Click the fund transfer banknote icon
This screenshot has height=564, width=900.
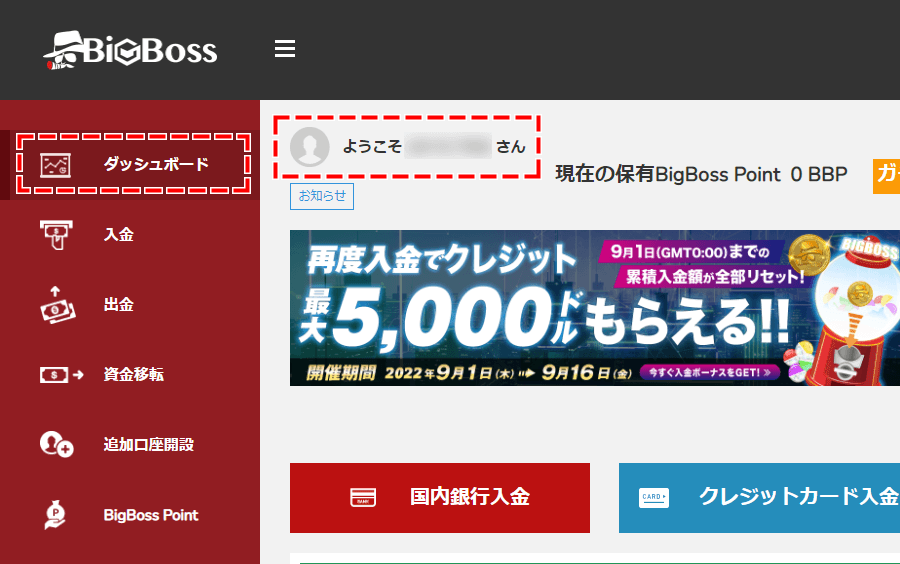point(61,375)
